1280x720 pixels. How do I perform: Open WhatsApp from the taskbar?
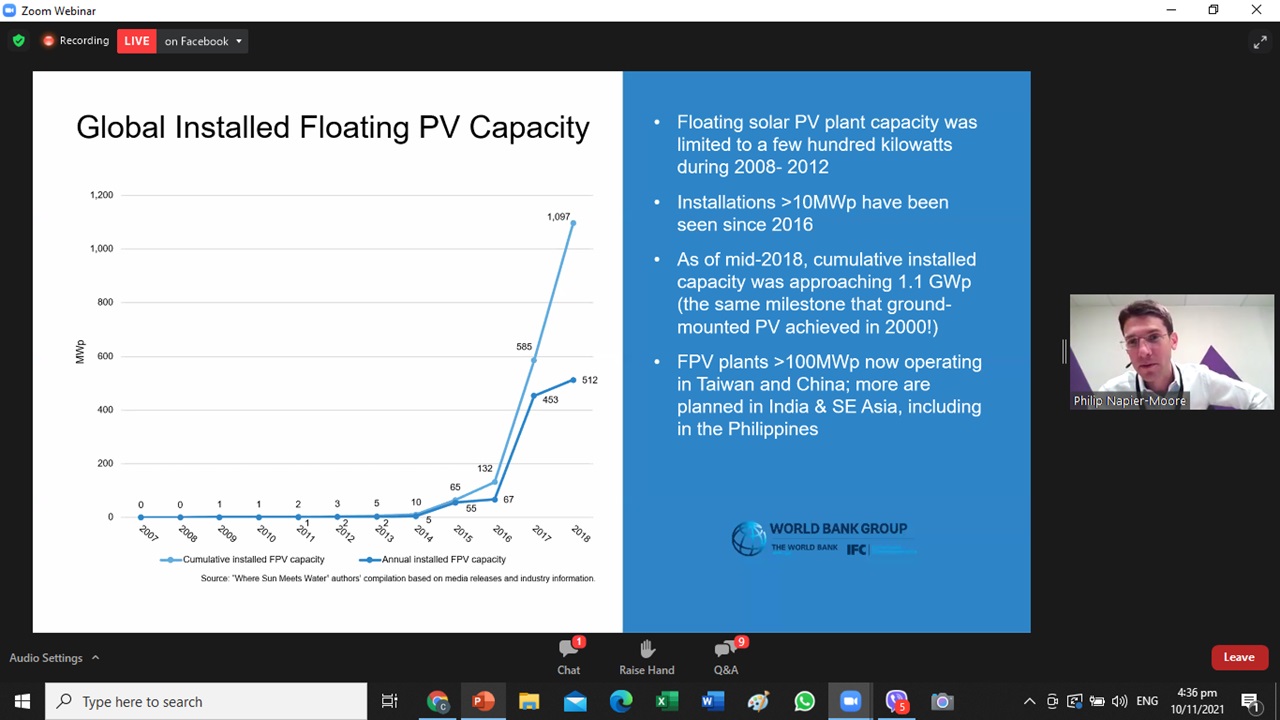click(804, 702)
